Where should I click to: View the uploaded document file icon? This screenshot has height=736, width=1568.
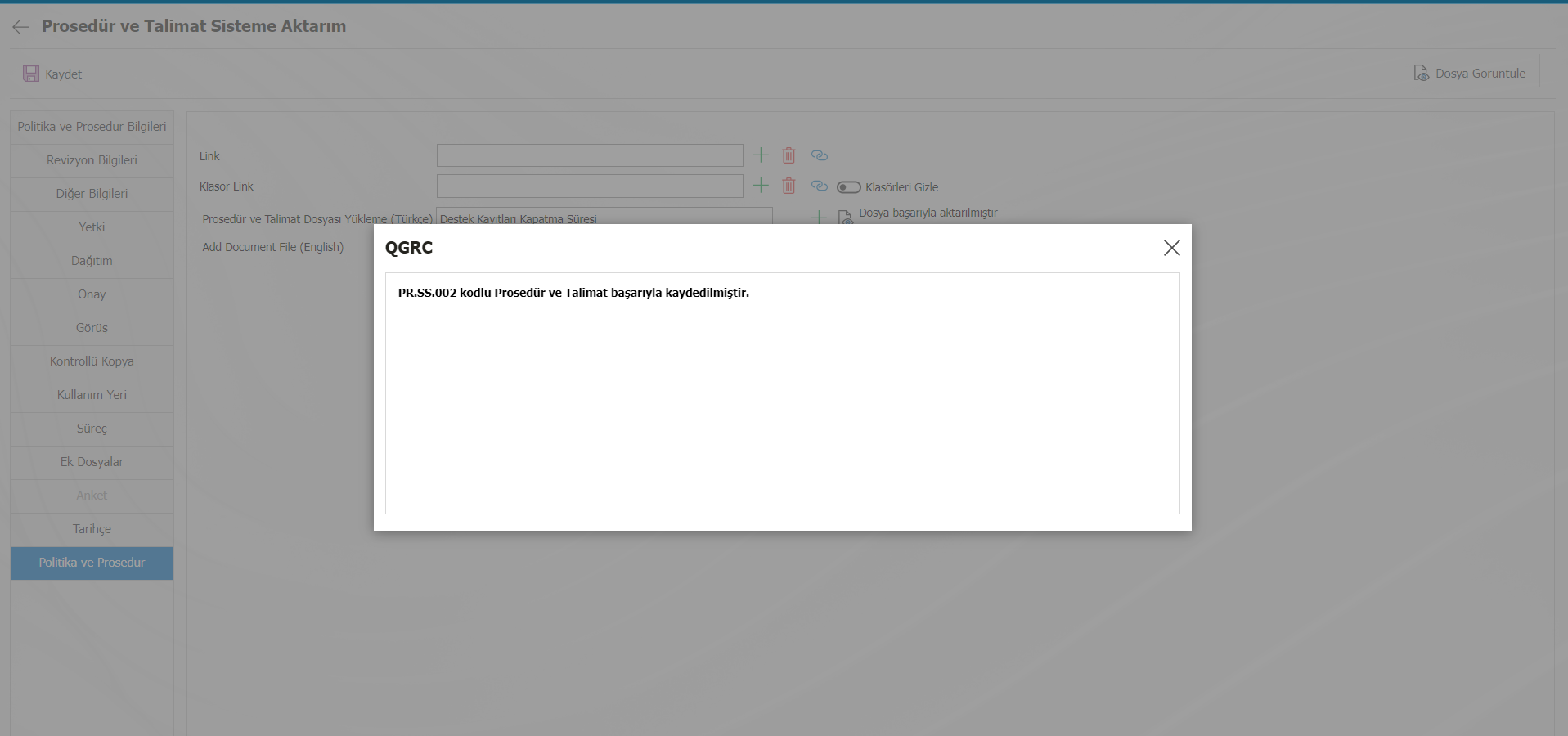pyautogui.click(x=846, y=217)
